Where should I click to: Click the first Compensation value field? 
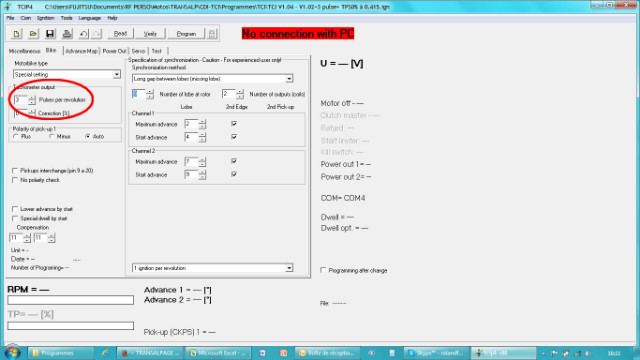[x=16, y=238]
